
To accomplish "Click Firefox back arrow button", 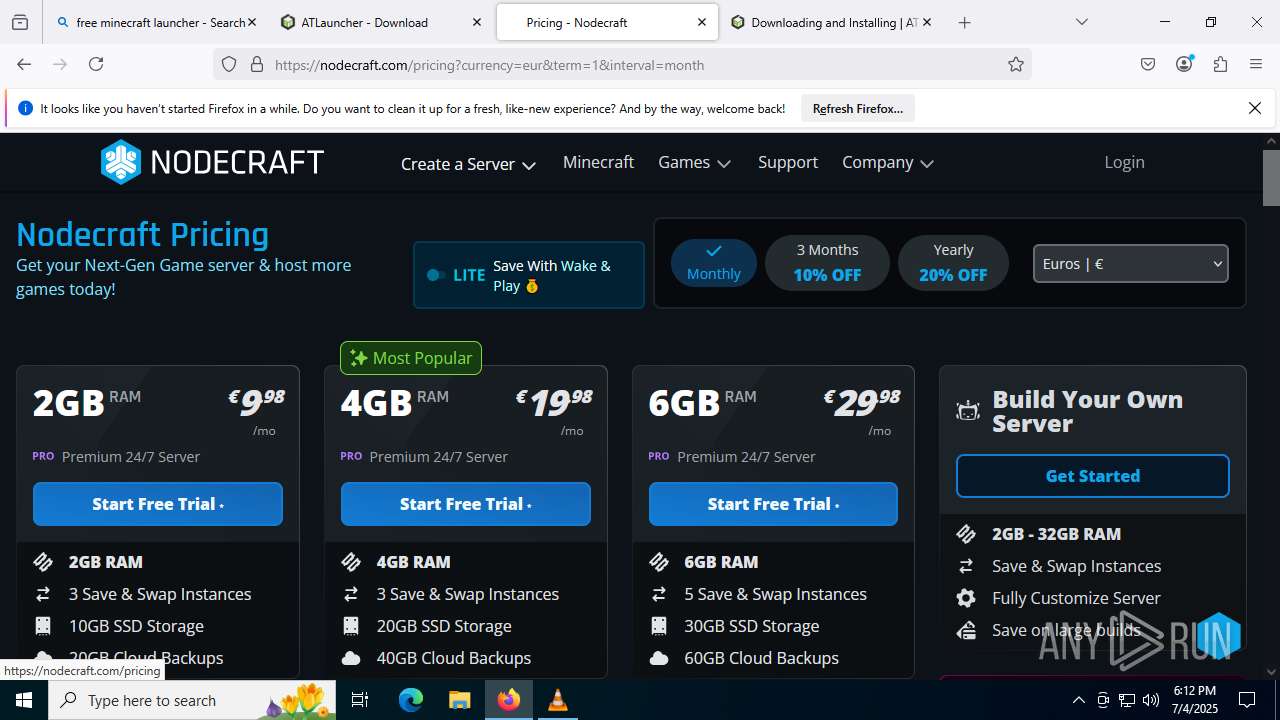I will [24, 64].
